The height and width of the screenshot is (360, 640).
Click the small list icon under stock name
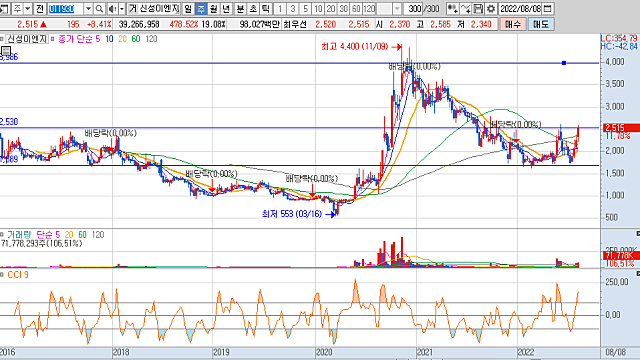click(6, 51)
